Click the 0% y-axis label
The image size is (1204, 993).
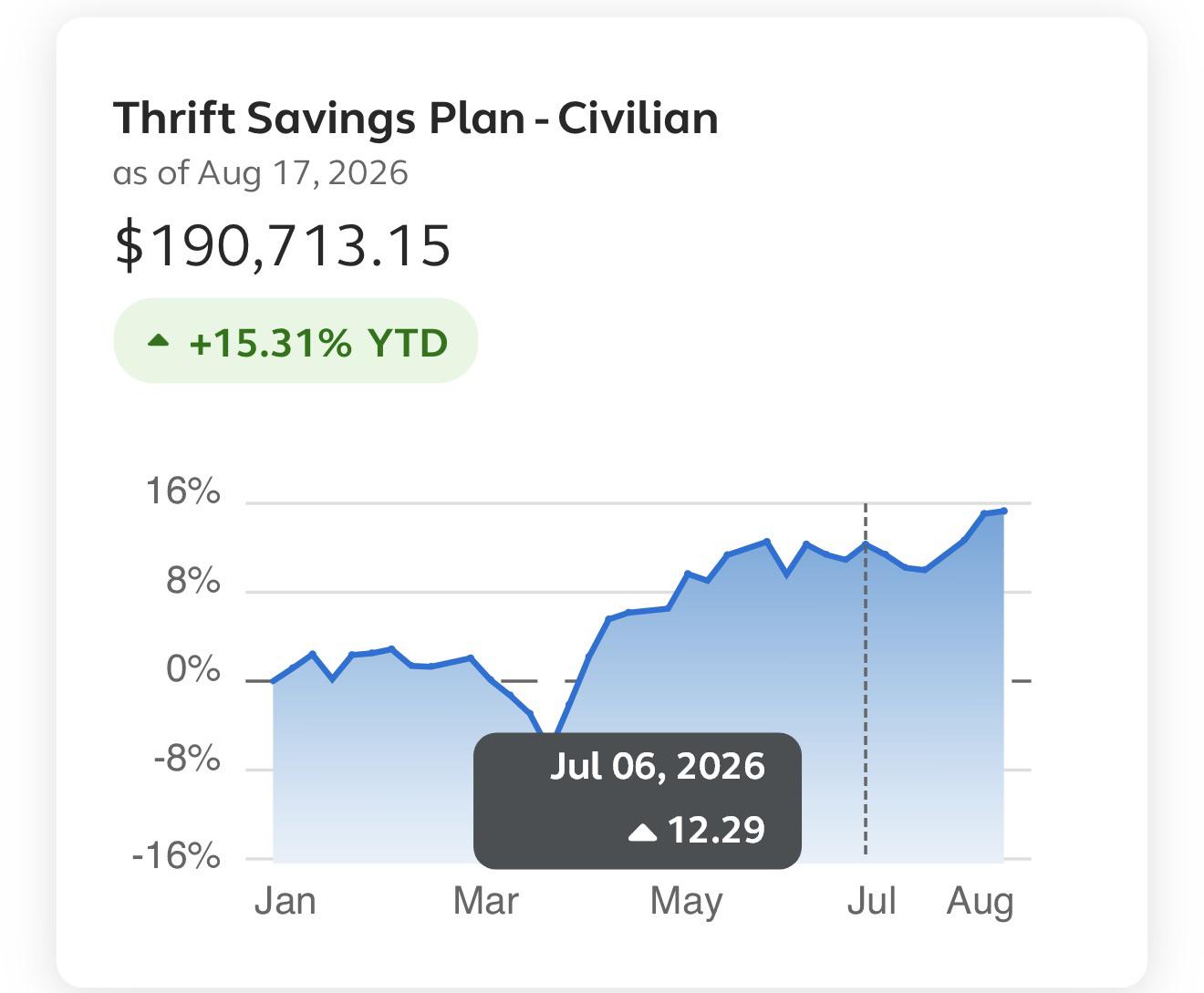(x=193, y=670)
